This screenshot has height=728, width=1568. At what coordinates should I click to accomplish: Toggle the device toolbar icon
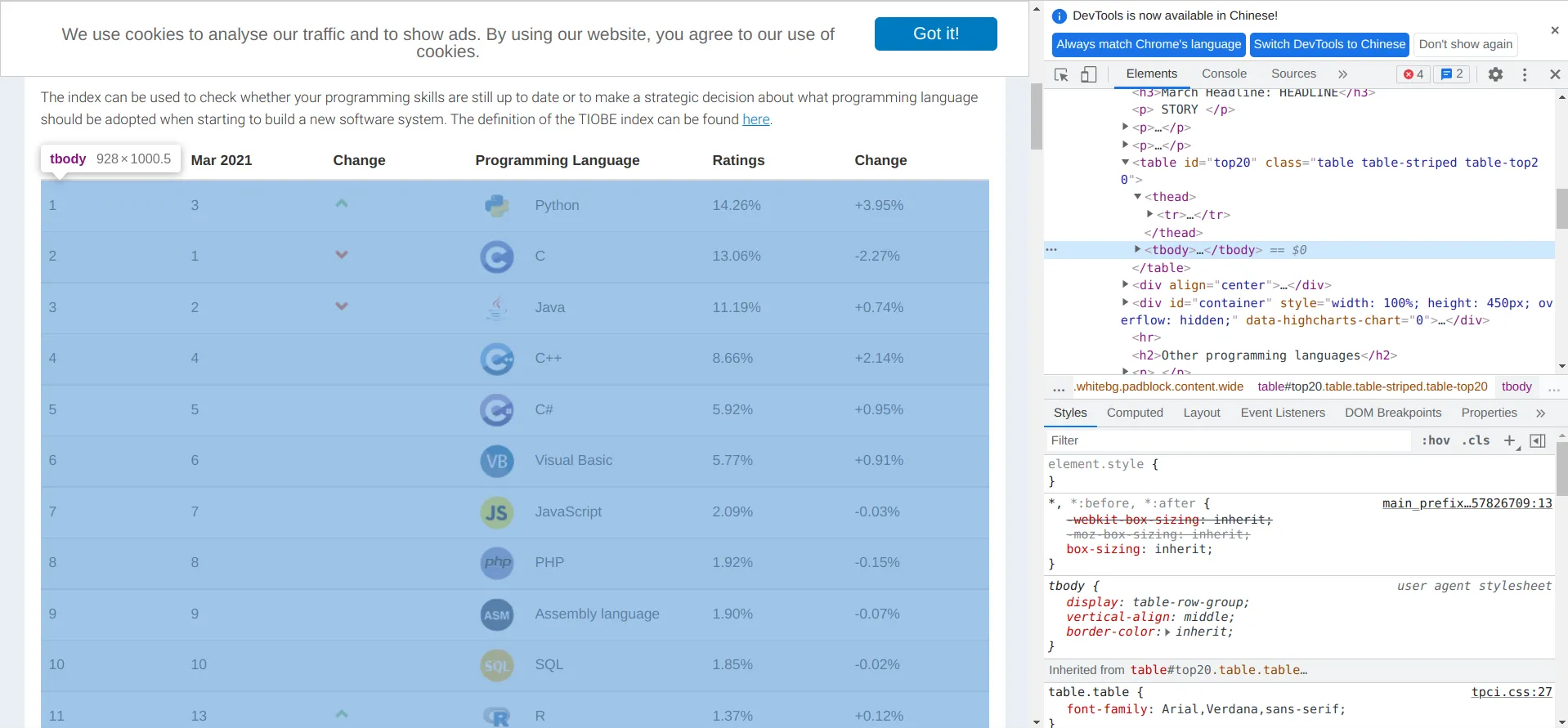(x=1088, y=74)
